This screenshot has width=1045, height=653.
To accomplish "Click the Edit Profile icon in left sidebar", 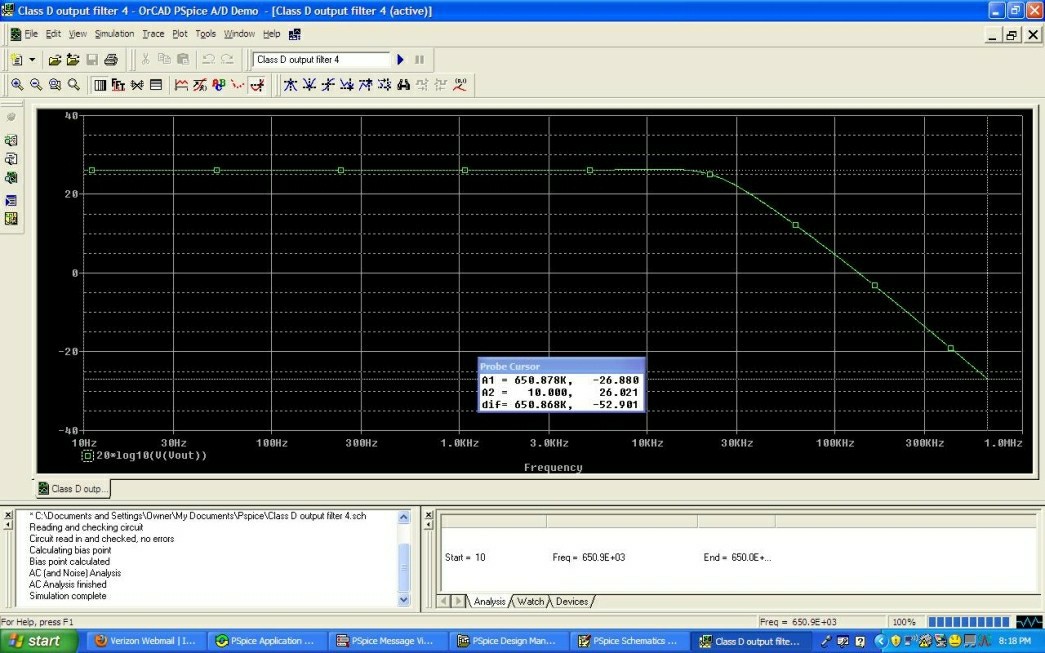I will [x=11, y=141].
